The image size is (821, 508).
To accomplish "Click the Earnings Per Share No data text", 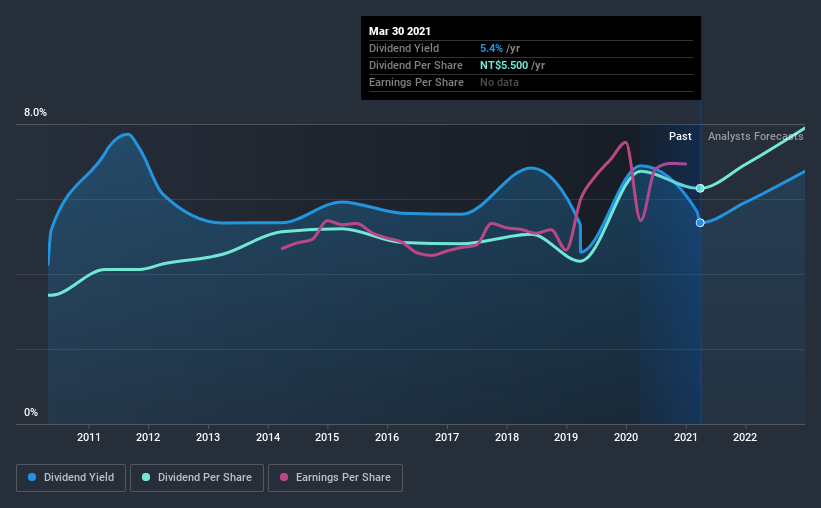I will [x=499, y=82].
